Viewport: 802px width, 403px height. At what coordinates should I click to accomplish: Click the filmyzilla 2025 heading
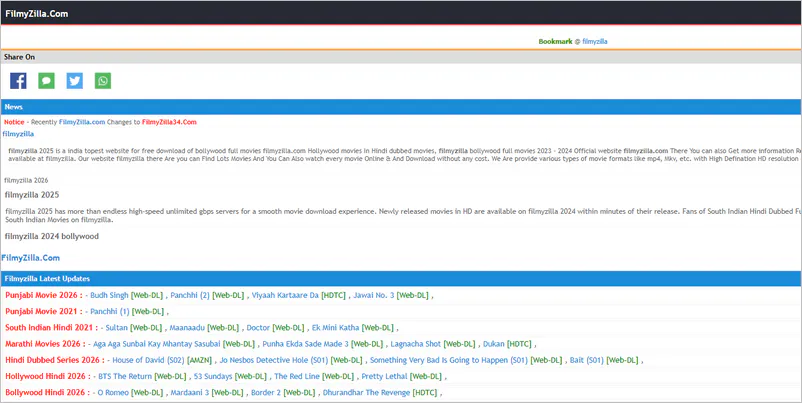pos(32,195)
